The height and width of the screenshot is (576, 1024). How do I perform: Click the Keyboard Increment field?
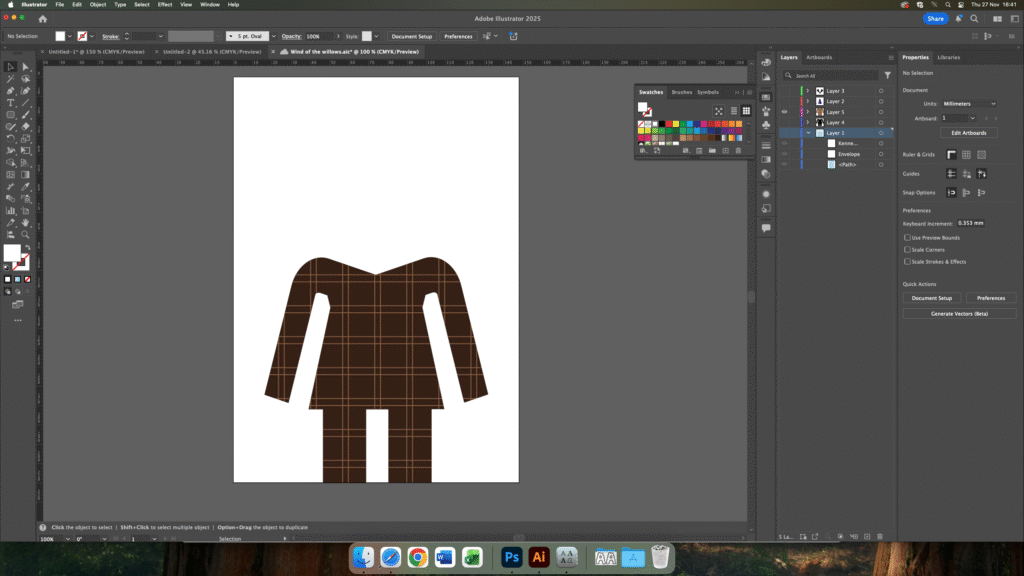click(970, 223)
